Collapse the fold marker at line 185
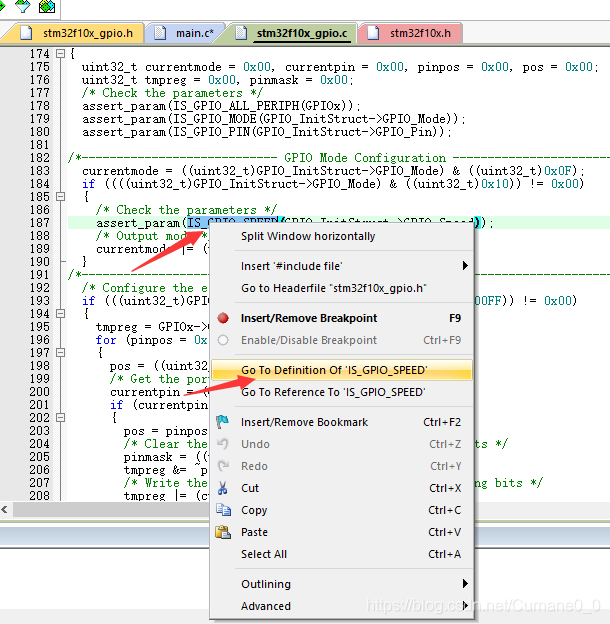Viewport: 610px width, 624px height. 60,196
